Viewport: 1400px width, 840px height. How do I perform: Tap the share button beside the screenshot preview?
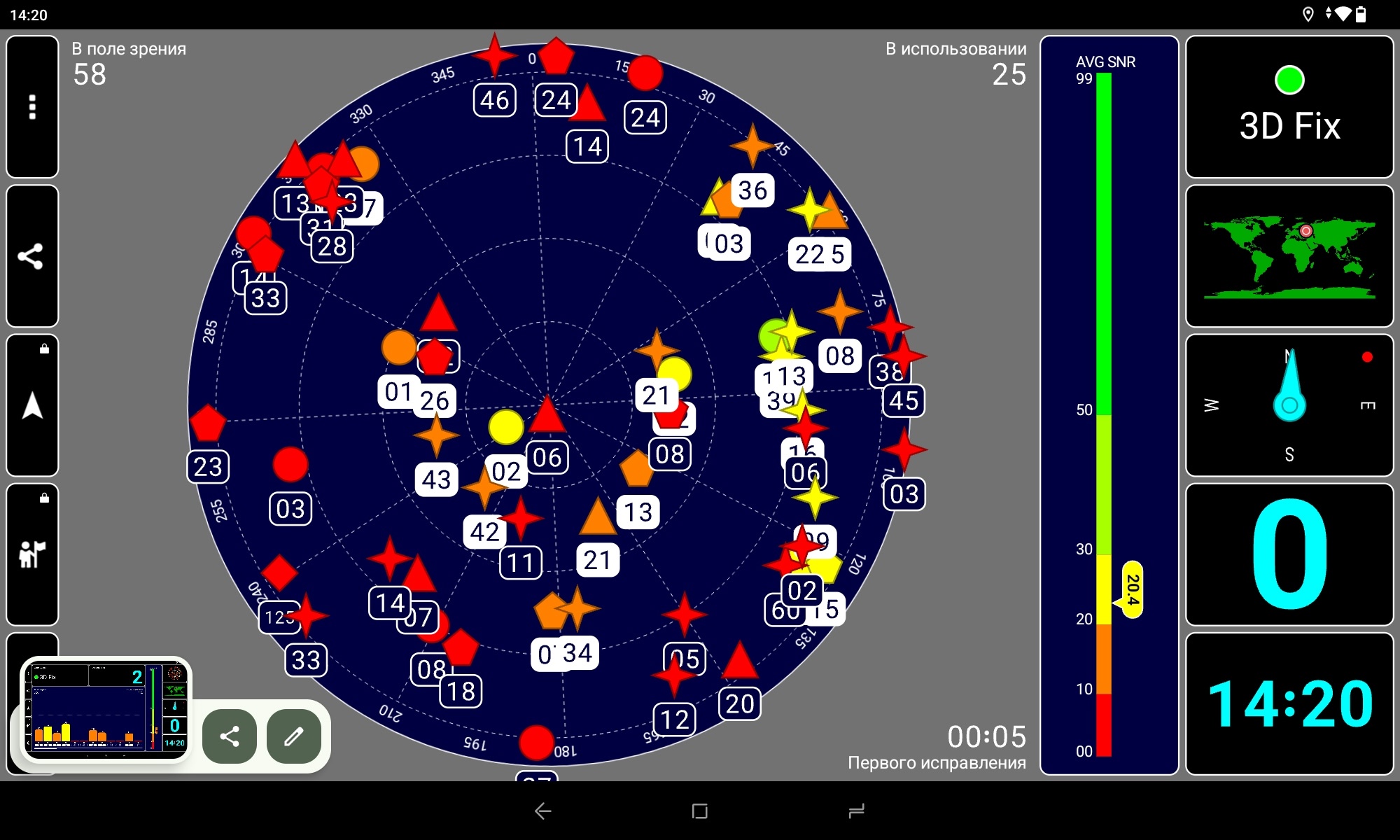(230, 736)
